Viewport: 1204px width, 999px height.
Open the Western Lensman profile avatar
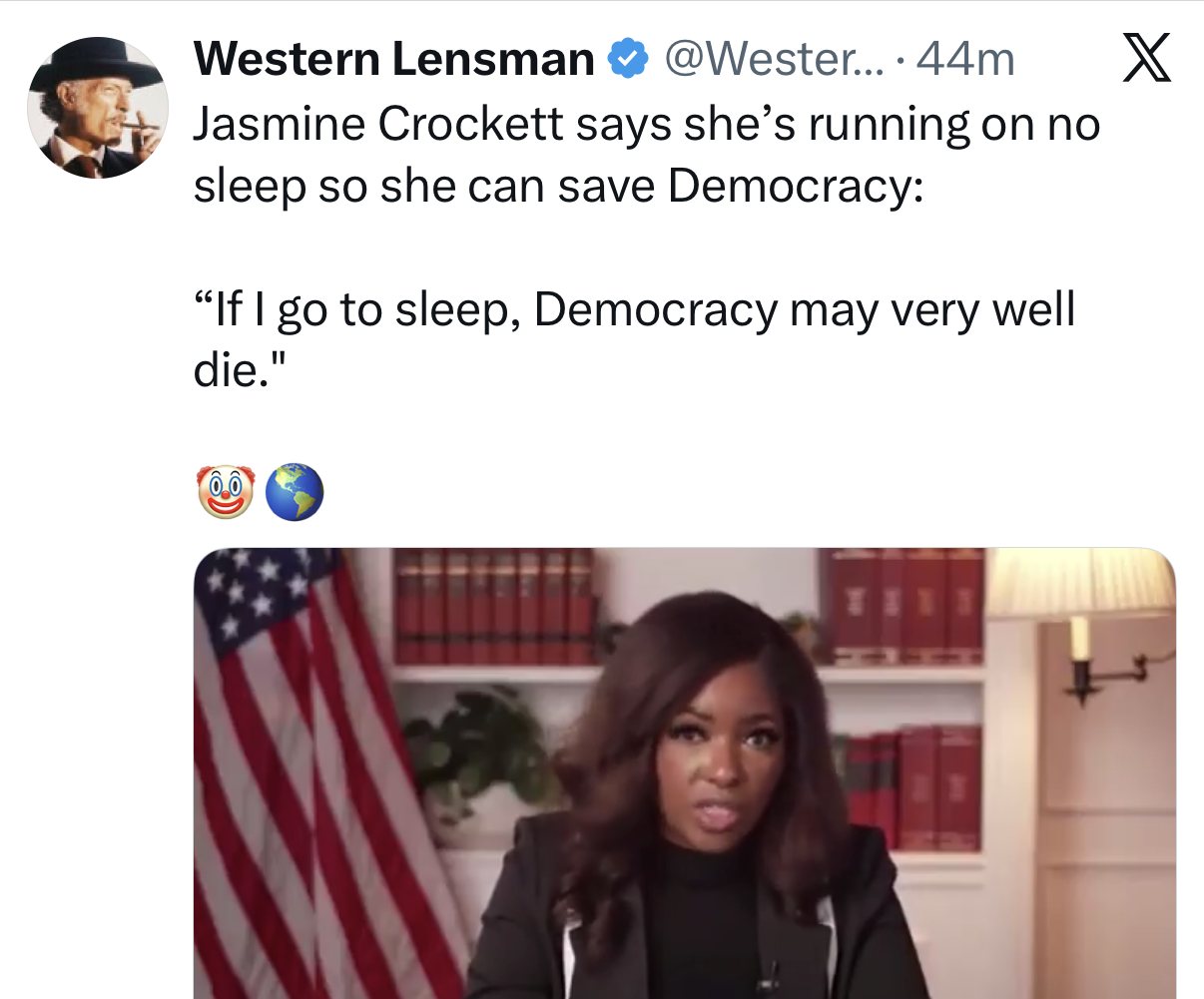(98, 108)
